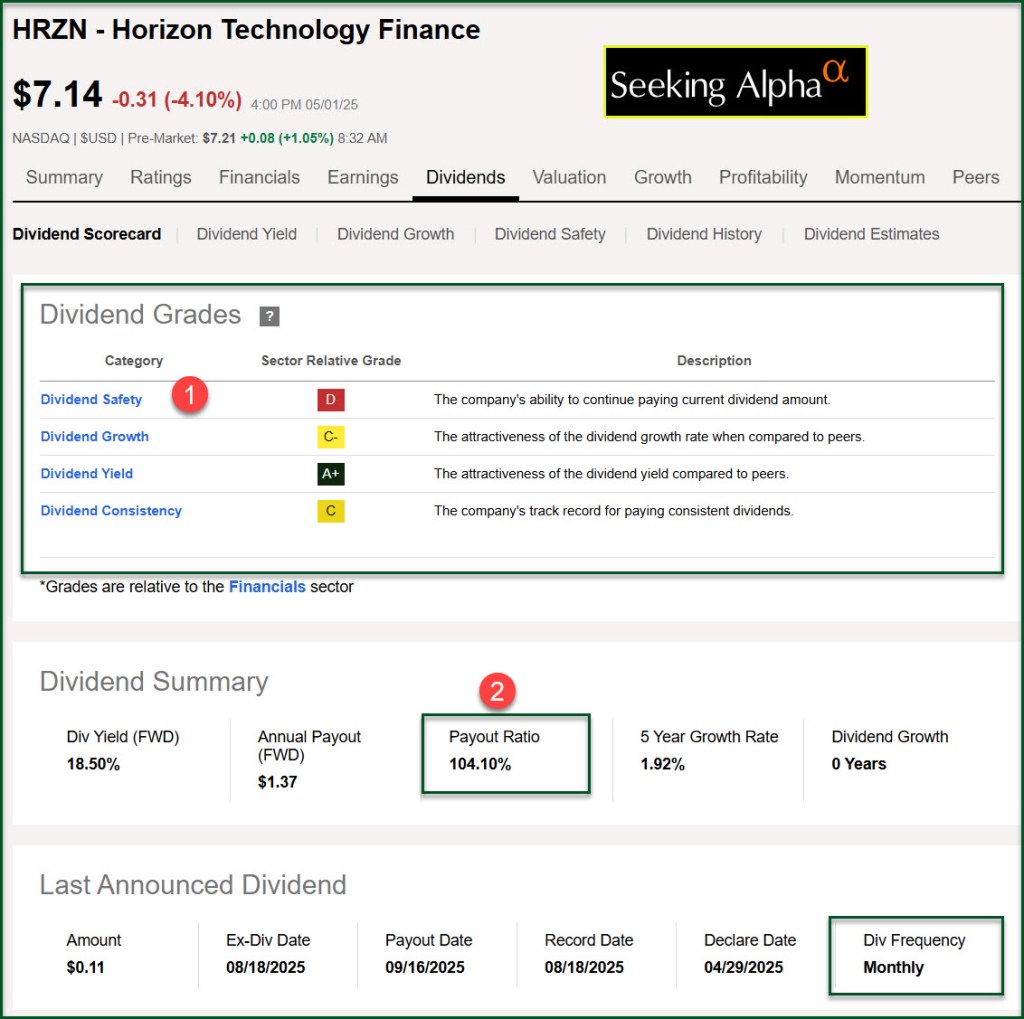Select the Valuation tab
This screenshot has width=1024, height=1019.
(569, 177)
